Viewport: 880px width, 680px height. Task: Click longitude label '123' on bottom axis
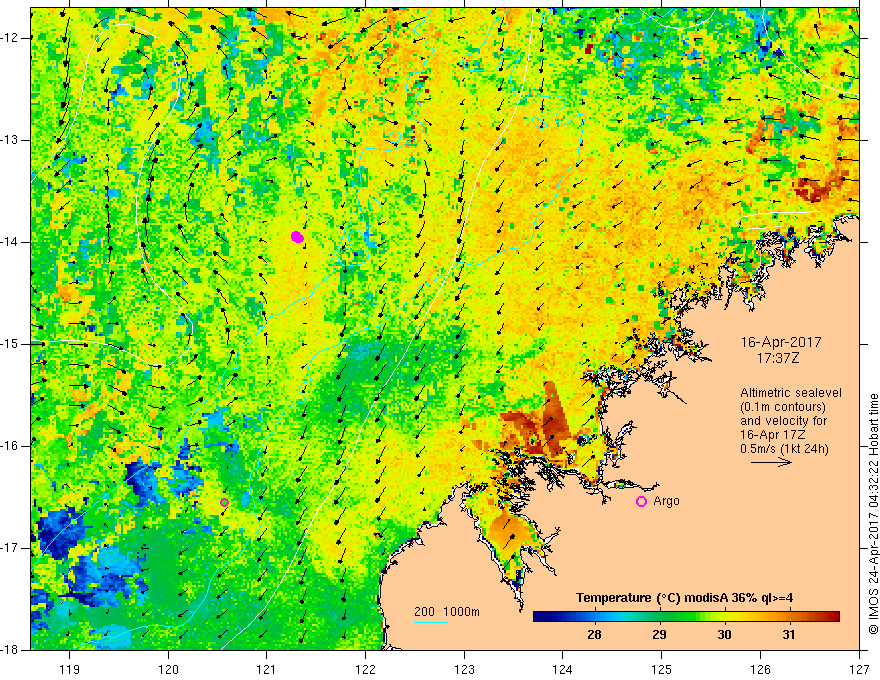[x=464, y=669]
